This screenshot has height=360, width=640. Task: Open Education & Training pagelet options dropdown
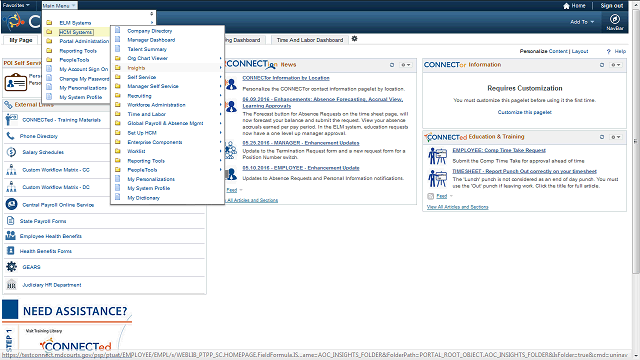pos(616,137)
